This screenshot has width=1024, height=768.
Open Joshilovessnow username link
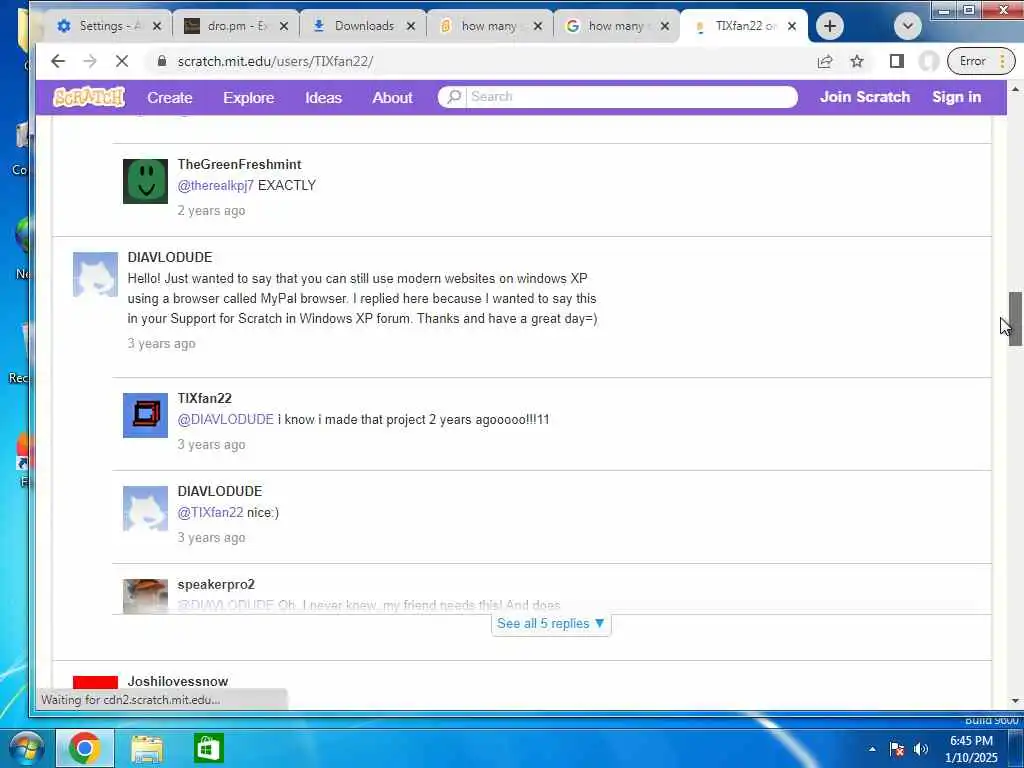point(178,681)
